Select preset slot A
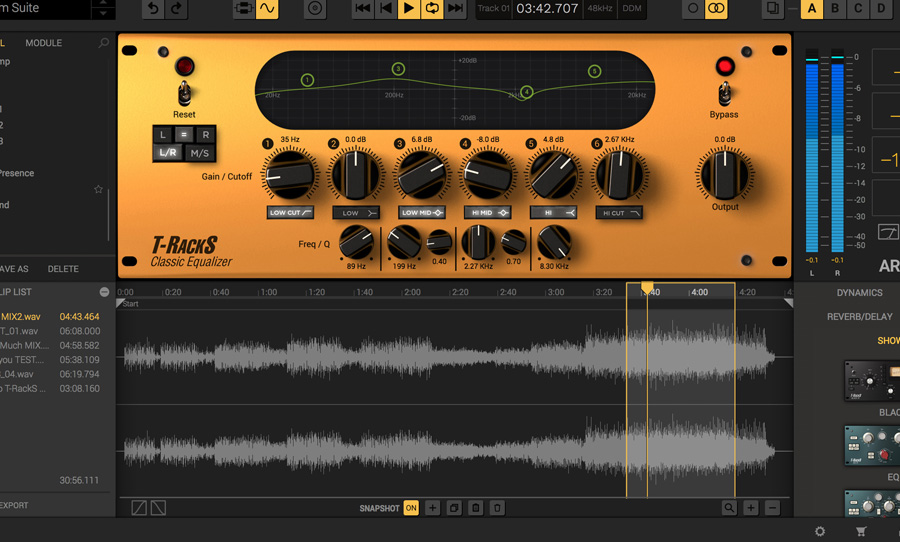Viewport: 900px width, 542px height. pyautogui.click(x=812, y=9)
